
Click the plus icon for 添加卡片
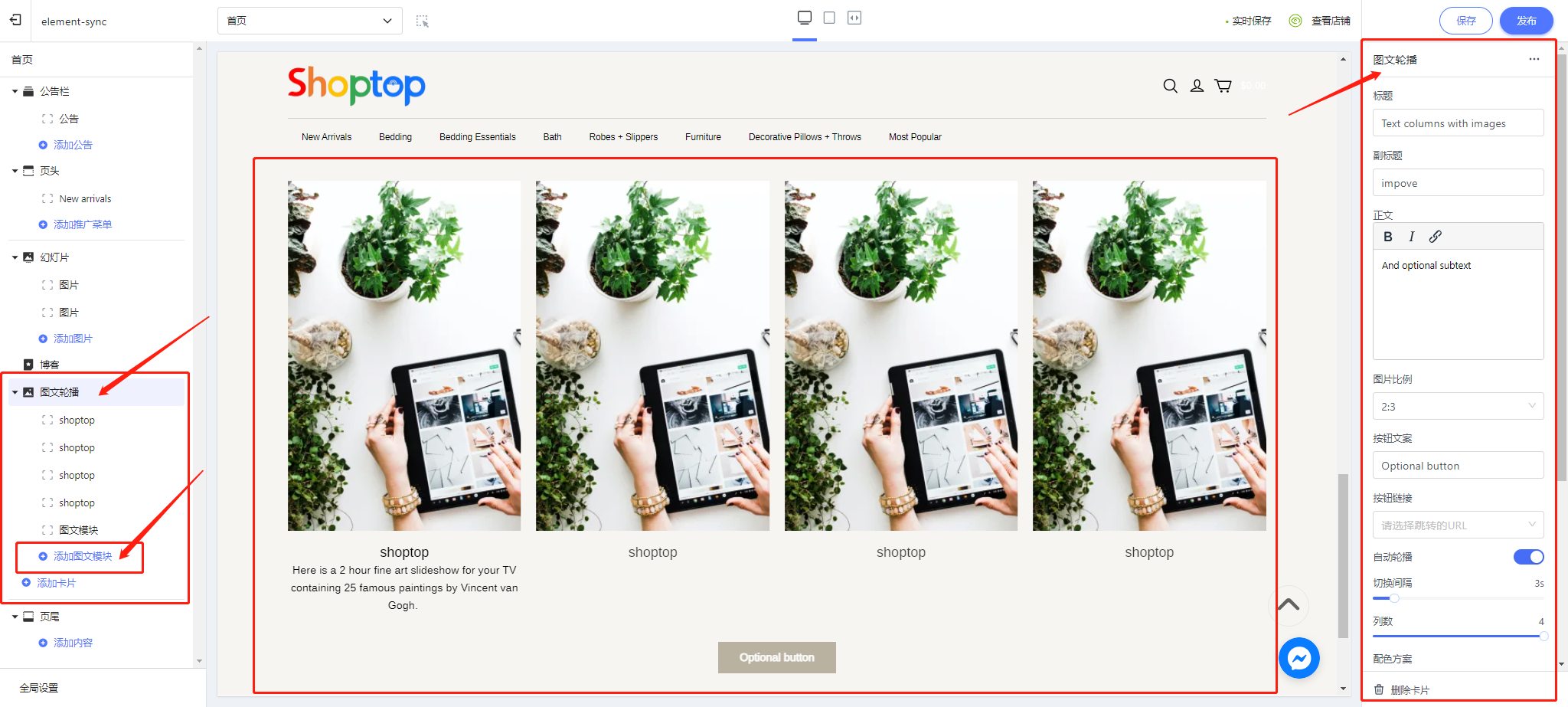tap(26, 583)
